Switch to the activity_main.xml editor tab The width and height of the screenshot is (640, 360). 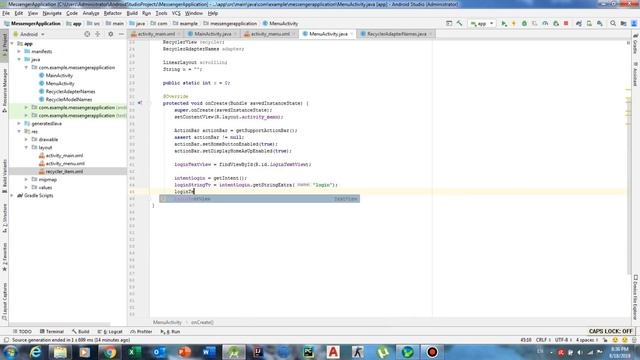[156, 34]
